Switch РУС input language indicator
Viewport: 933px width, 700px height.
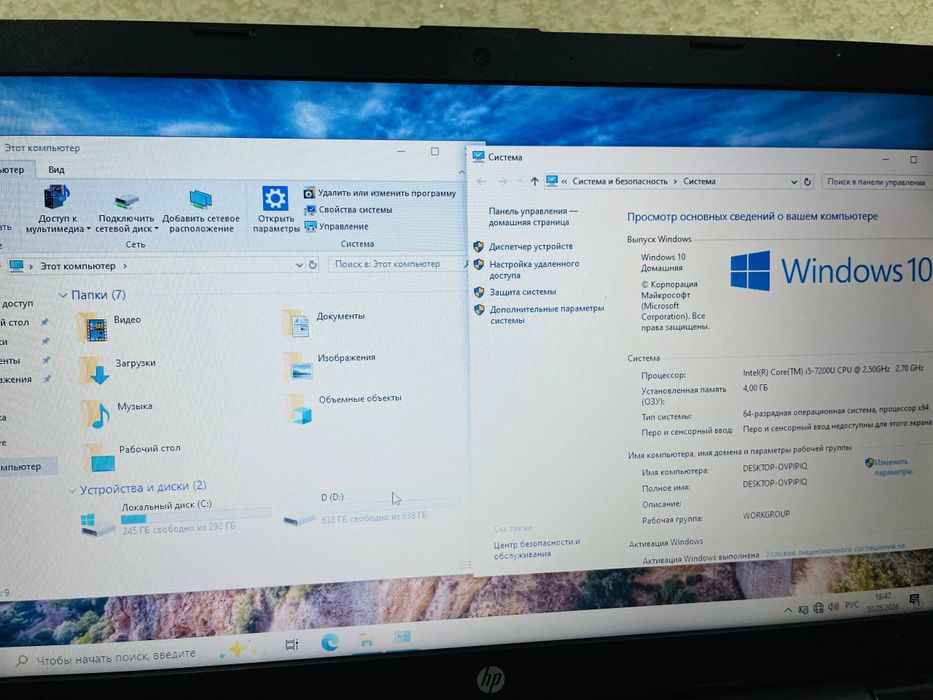pos(851,605)
